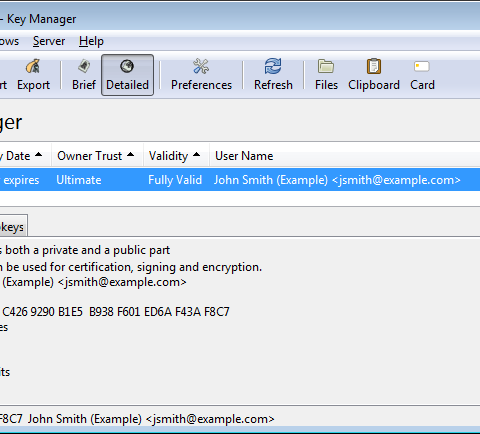
Task: Open the Files tool
Action: pyautogui.click(x=326, y=75)
